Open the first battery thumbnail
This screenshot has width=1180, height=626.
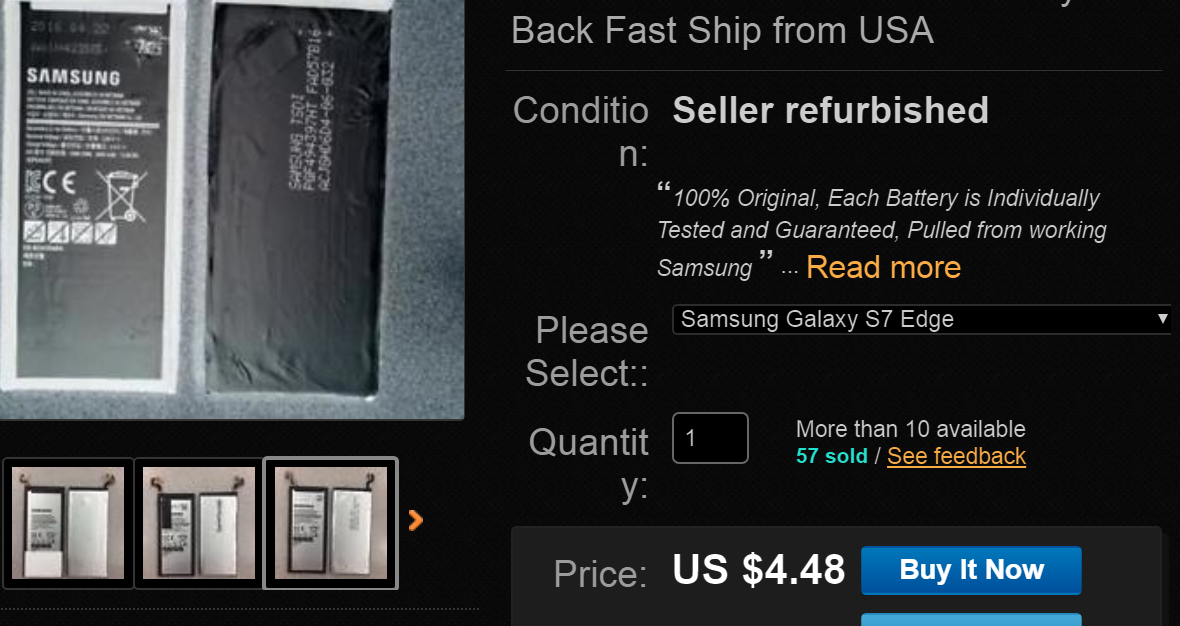tap(68, 523)
